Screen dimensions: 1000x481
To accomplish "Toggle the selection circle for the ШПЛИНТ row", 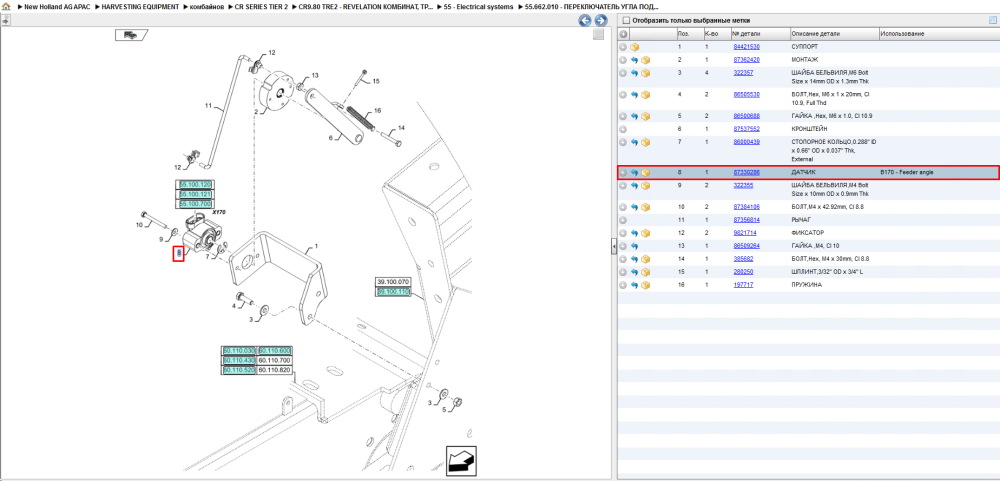I will pyautogui.click(x=624, y=272).
